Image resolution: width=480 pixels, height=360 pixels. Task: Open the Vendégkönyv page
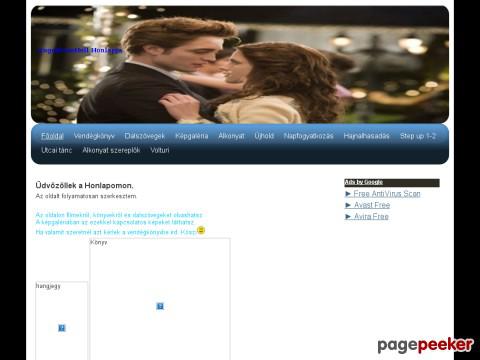(x=94, y=136)
